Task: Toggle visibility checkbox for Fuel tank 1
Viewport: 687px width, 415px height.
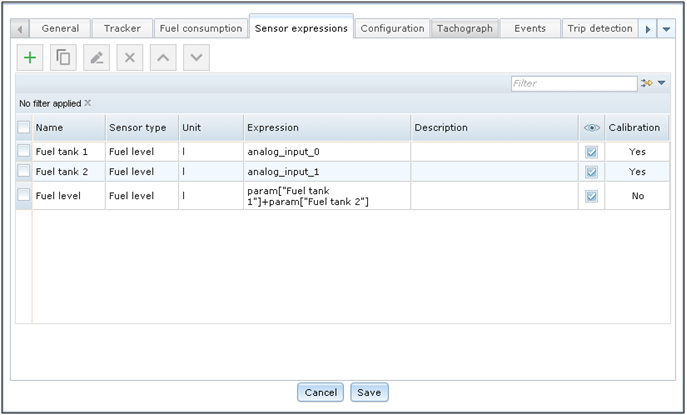Action: pyautogui.click(x=591, y=152)
